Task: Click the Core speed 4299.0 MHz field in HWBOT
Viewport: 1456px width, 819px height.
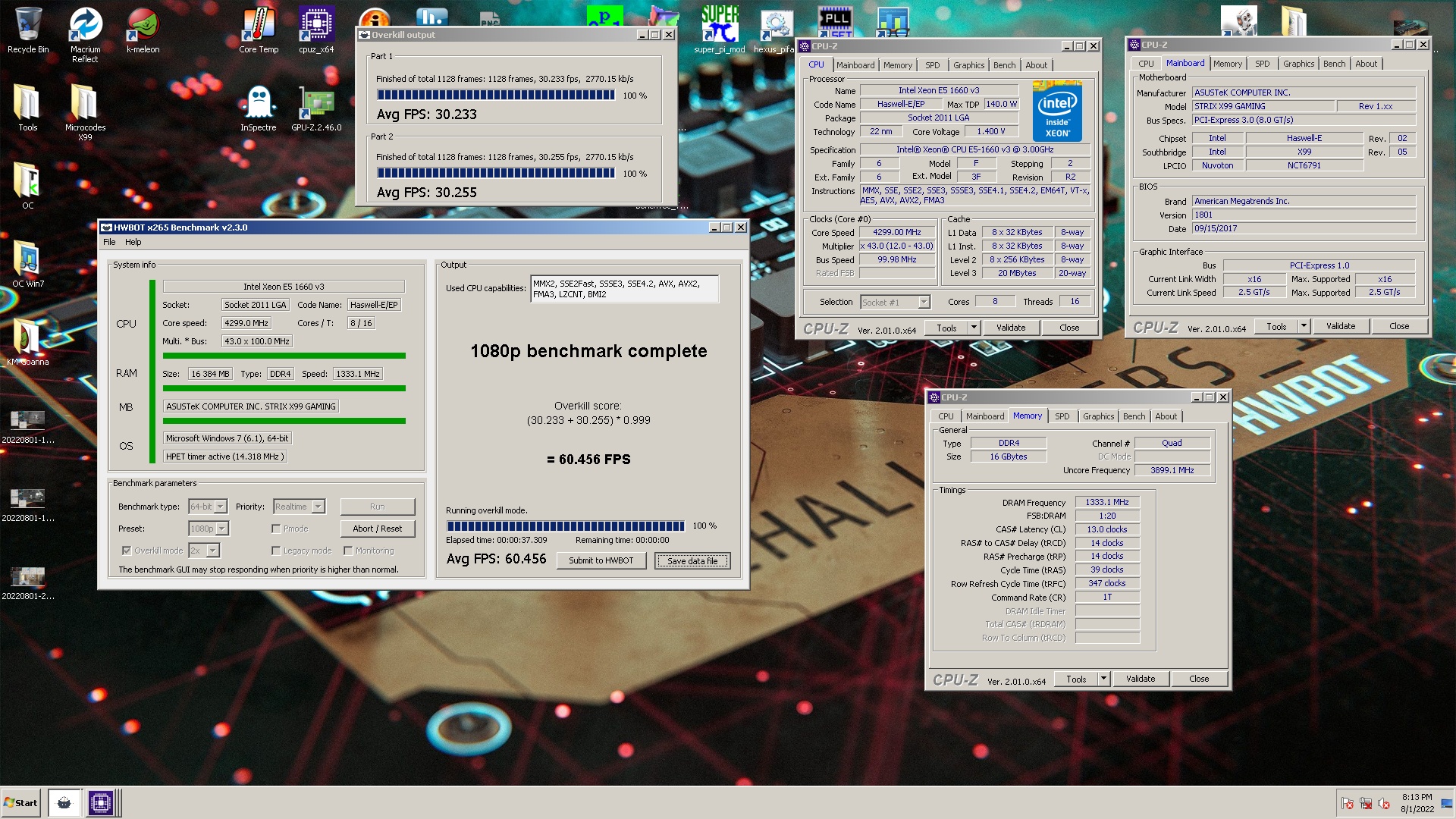Action: 246,323
